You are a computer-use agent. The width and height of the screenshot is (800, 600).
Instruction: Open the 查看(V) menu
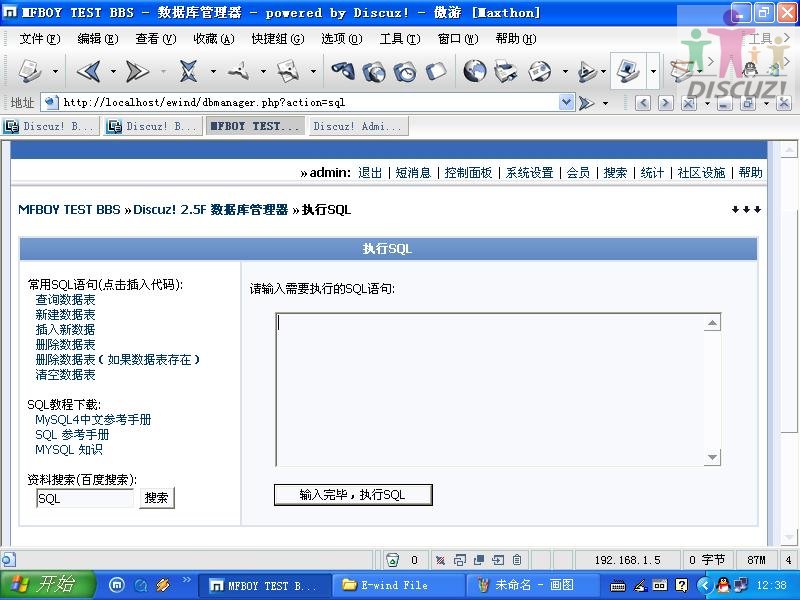click(156, 39)
